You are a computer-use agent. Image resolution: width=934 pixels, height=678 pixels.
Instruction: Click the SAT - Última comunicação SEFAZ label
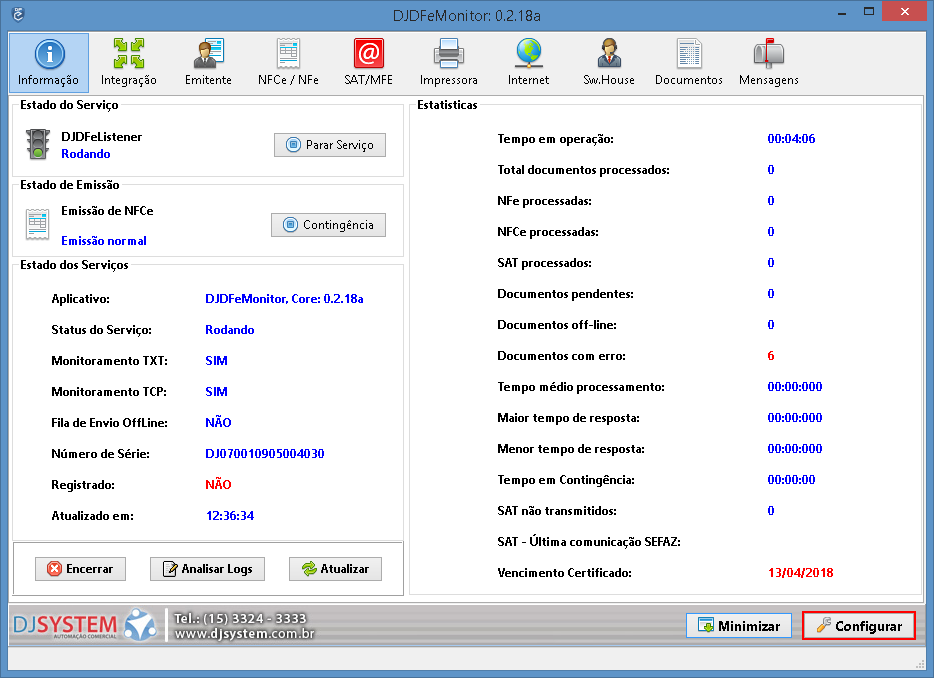589,542
